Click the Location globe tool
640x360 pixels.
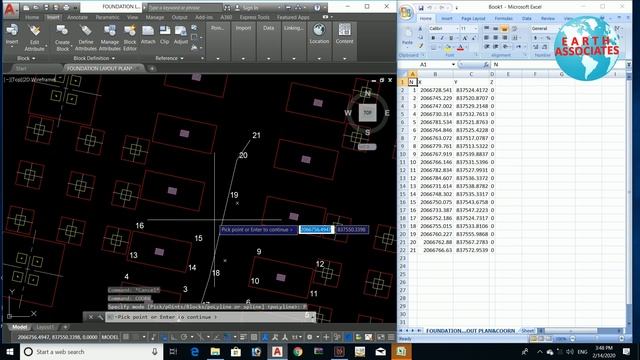pos(319,33)
